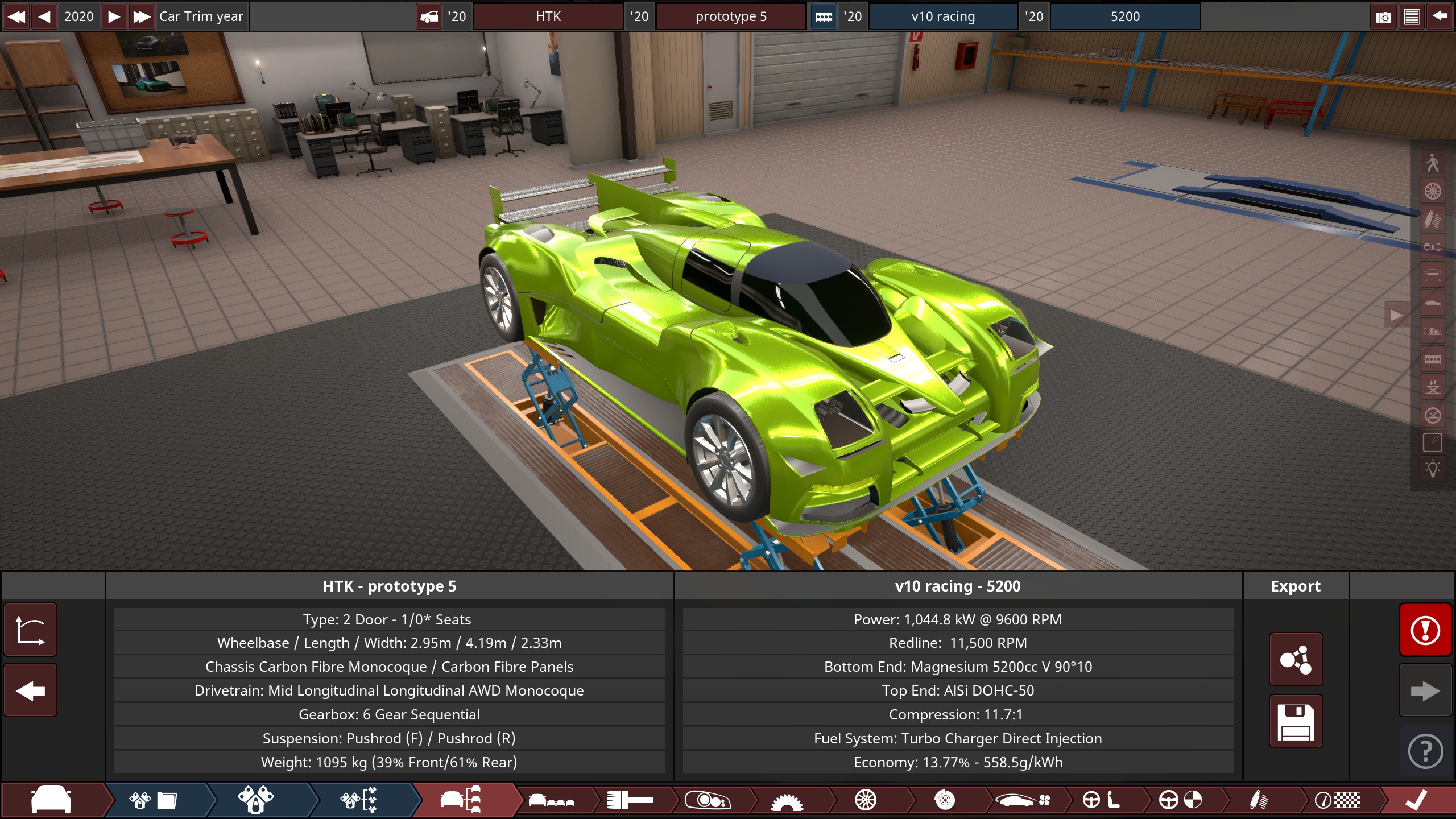The height and width of the screenshot is (819, 1456).
Task: Click the Gearbox: 6 Gear Sequential row
Action: click(x=389, y=714)
